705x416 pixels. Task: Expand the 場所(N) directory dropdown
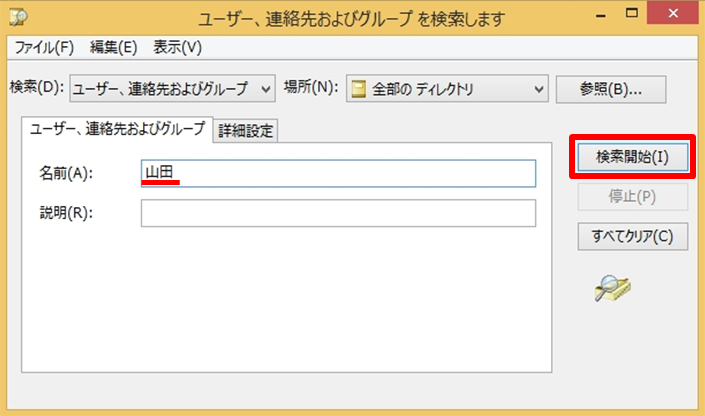click(447, 89)
